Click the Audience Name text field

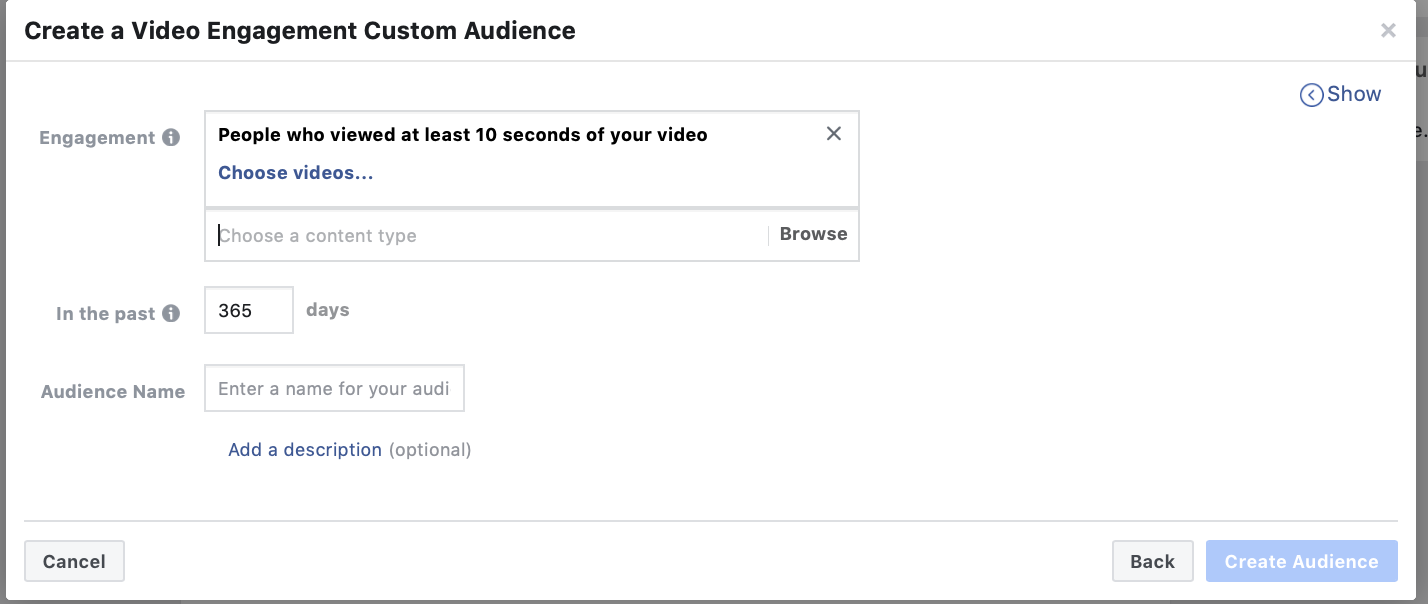tap(334, 389)
